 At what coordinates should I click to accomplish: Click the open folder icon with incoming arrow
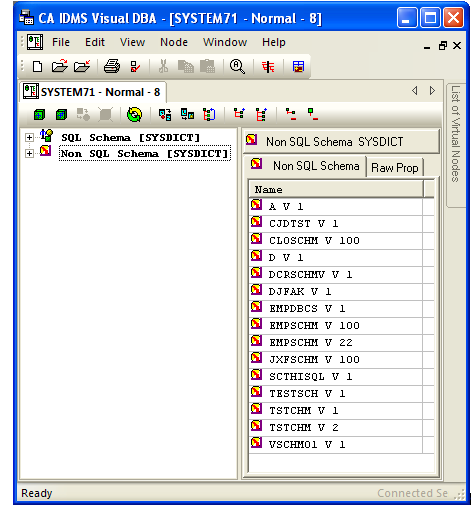tap(82, 67)
